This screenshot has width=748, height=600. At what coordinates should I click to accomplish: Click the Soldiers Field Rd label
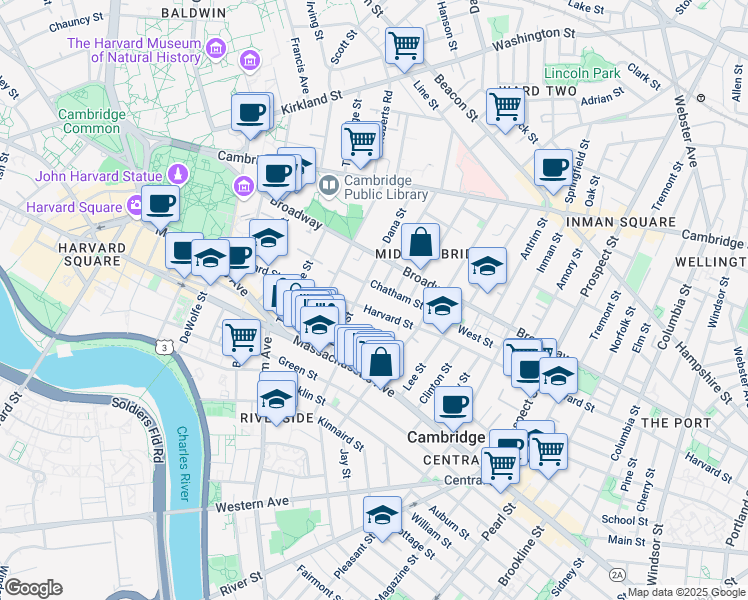pyautogui.click(x=139, y=429)
